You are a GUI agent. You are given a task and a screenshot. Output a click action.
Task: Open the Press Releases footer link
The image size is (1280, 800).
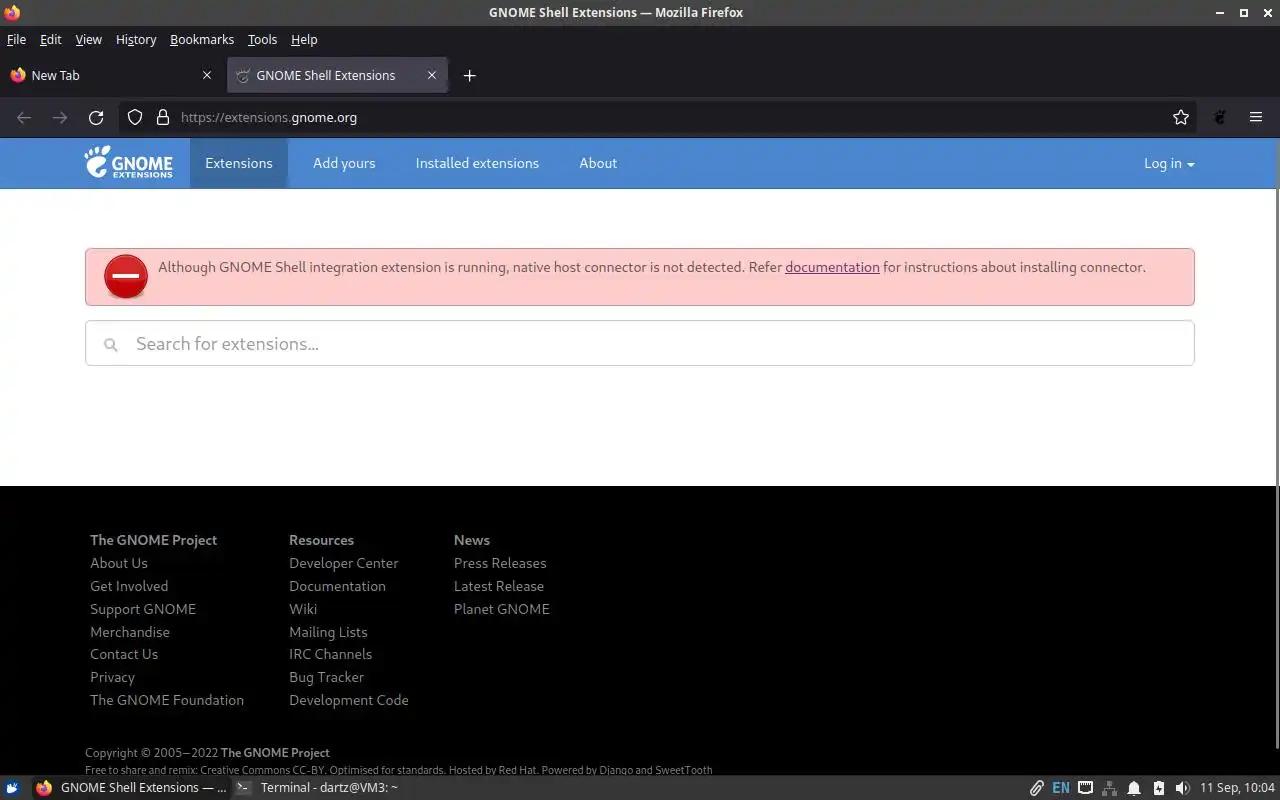coord(500,563)
